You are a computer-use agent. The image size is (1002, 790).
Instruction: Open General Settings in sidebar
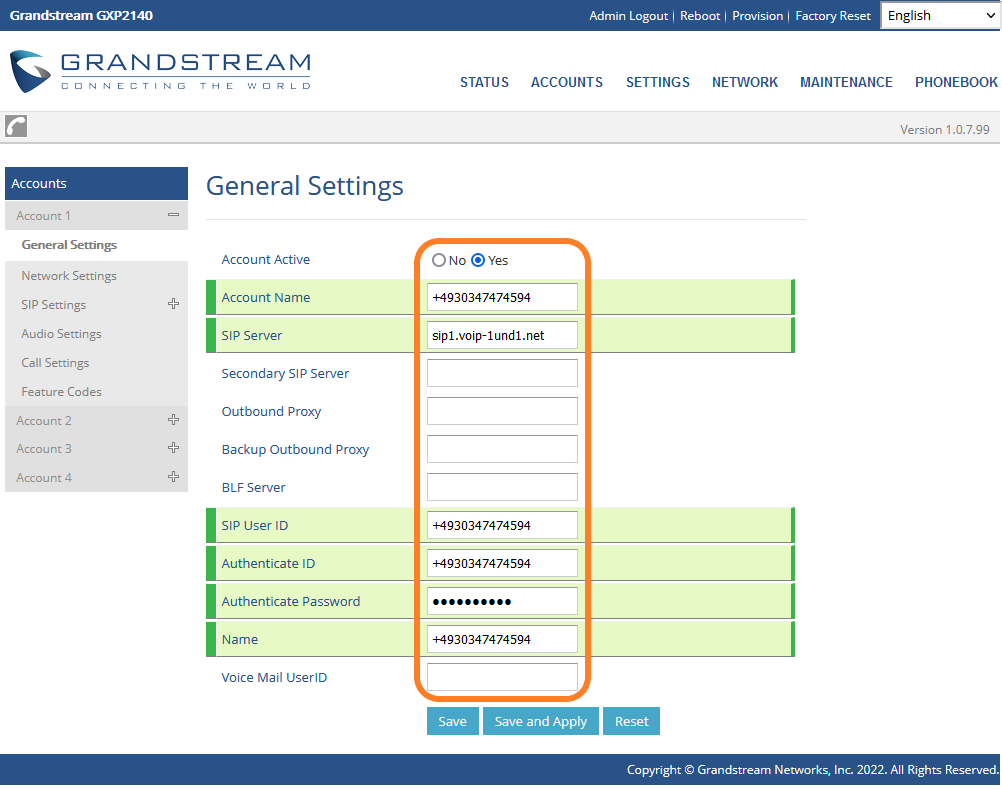tap(69, 245)
